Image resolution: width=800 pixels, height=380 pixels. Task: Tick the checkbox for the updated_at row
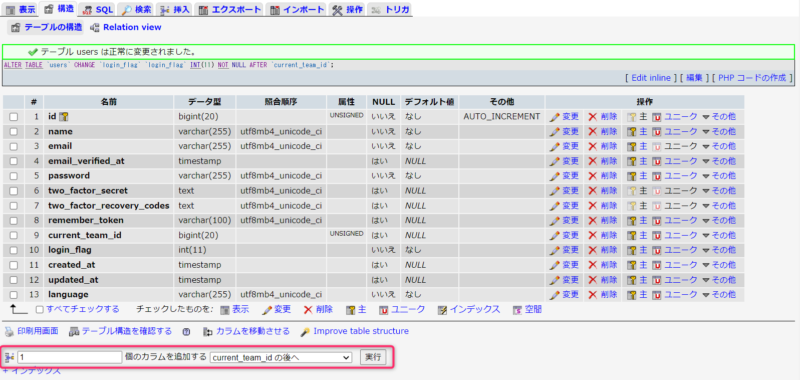tap(14, 280)
